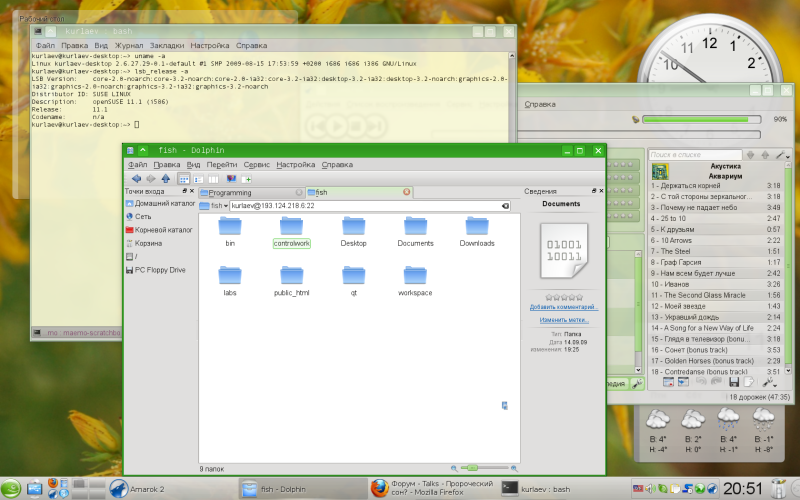Rate Documents with the star rating
This screenshot has height=500, width=800.
tap(564, 297)
